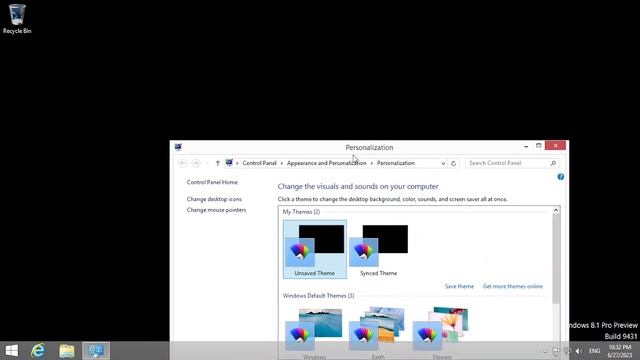Click the heading Change the visuals and sounds
640x360 pixels.
point(358,187)
